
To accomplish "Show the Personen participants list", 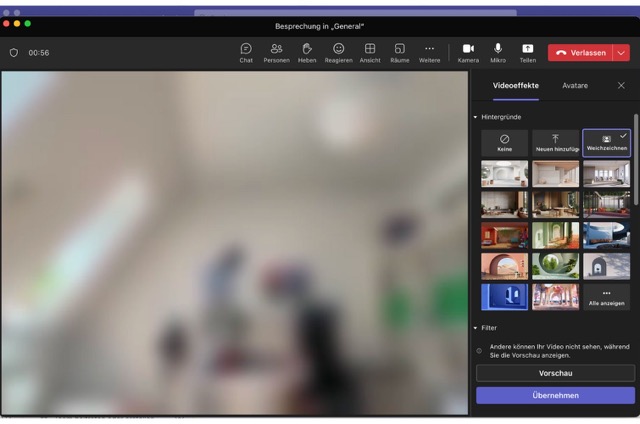I will point(276,53).
